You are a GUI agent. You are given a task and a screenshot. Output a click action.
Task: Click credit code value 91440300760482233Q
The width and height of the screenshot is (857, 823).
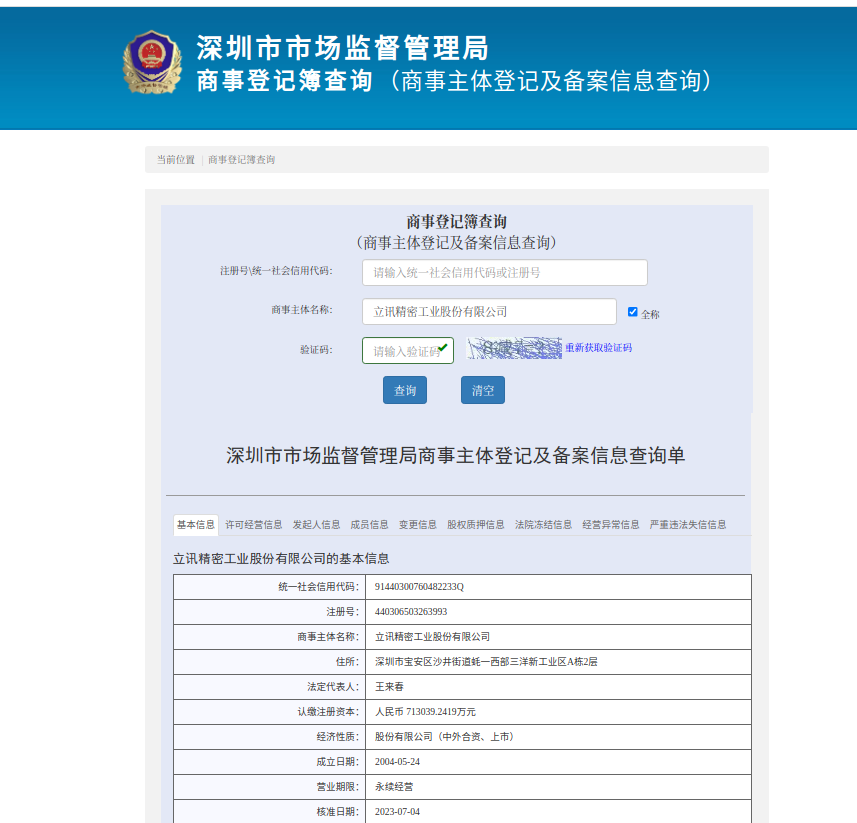tap(419, 587)
